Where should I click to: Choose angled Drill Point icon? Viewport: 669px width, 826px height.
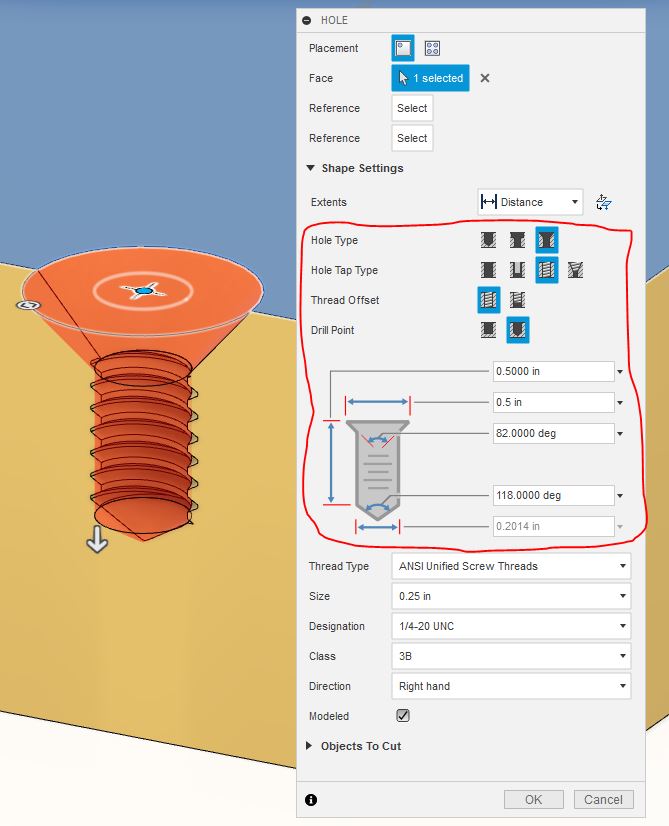[518, 330]
